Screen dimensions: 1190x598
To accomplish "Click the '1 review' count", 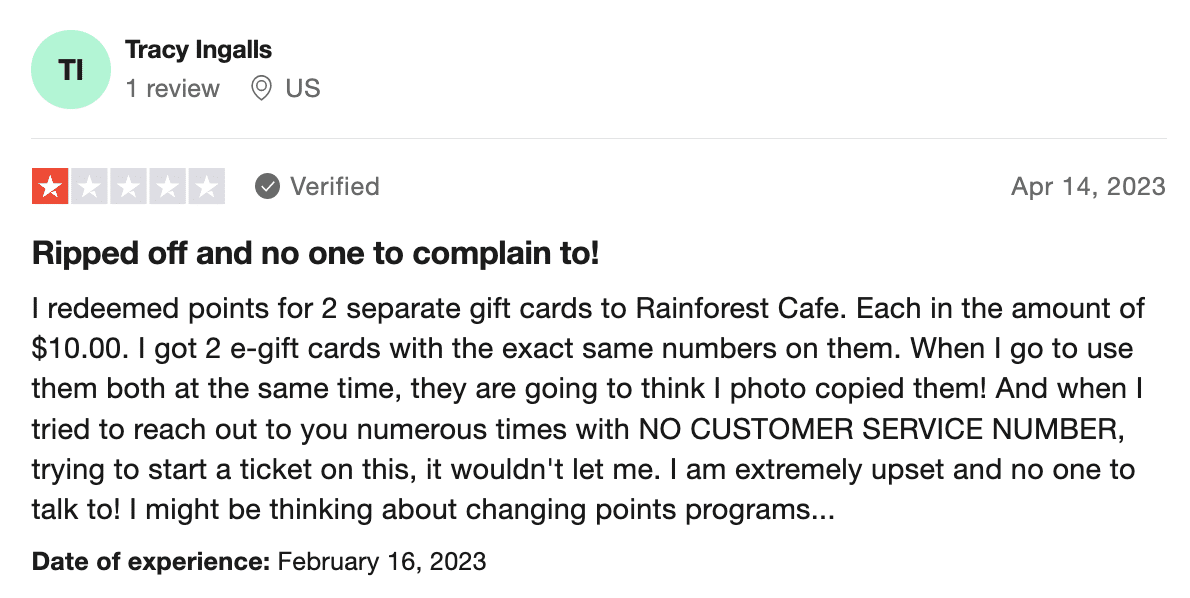I will 172,89.
